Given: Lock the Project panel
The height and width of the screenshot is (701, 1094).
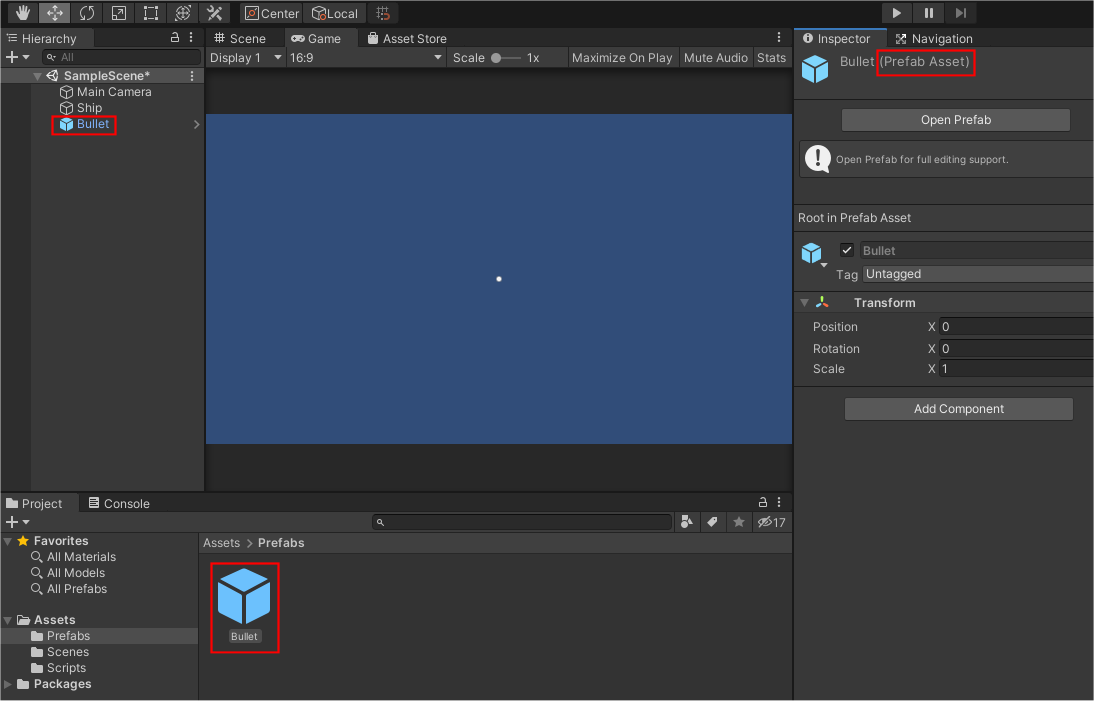Looking at the screenshot, I should point(763,502).
